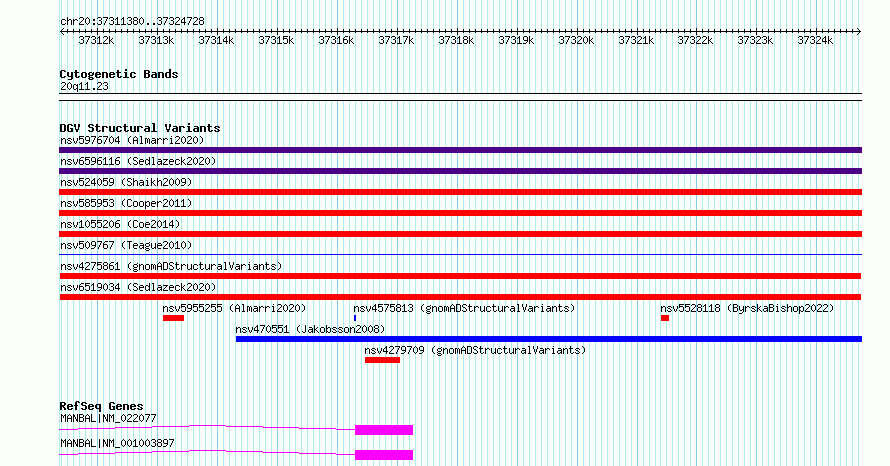Image resolution: width=890 pixels, height=466 pixels.
Task: Open the nsv524059 (Shaikh2009) variant label
Action: click(x=126, y=182)
